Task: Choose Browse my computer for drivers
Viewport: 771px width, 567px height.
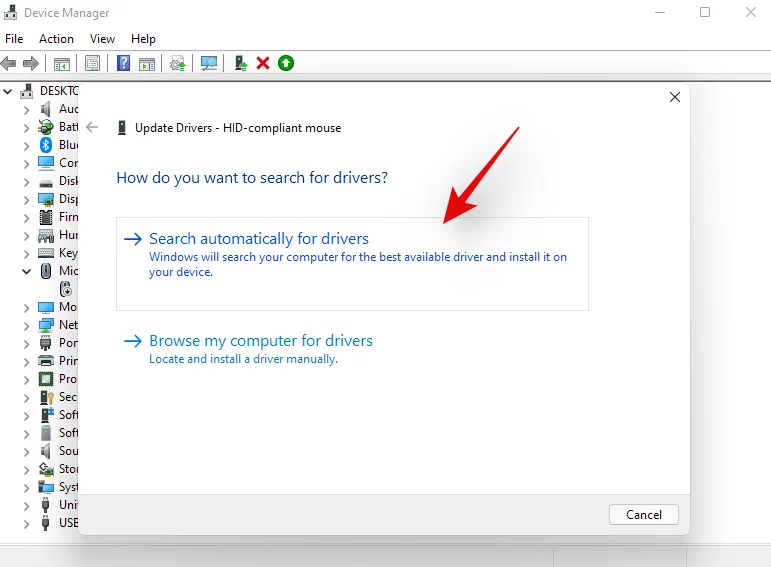Action: coord(248,349)
